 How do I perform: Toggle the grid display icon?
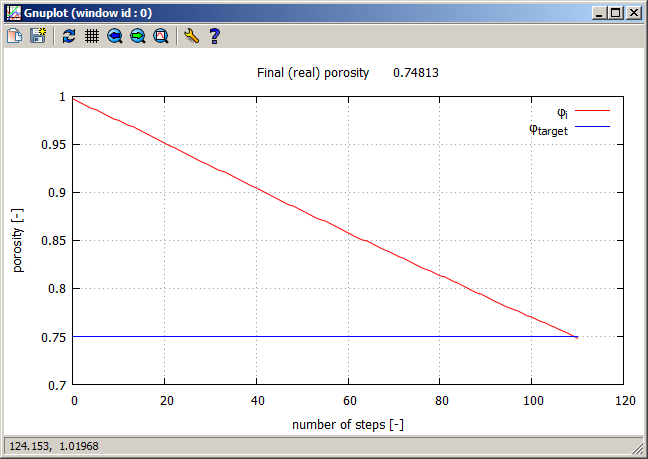click(x=91, y=36)
